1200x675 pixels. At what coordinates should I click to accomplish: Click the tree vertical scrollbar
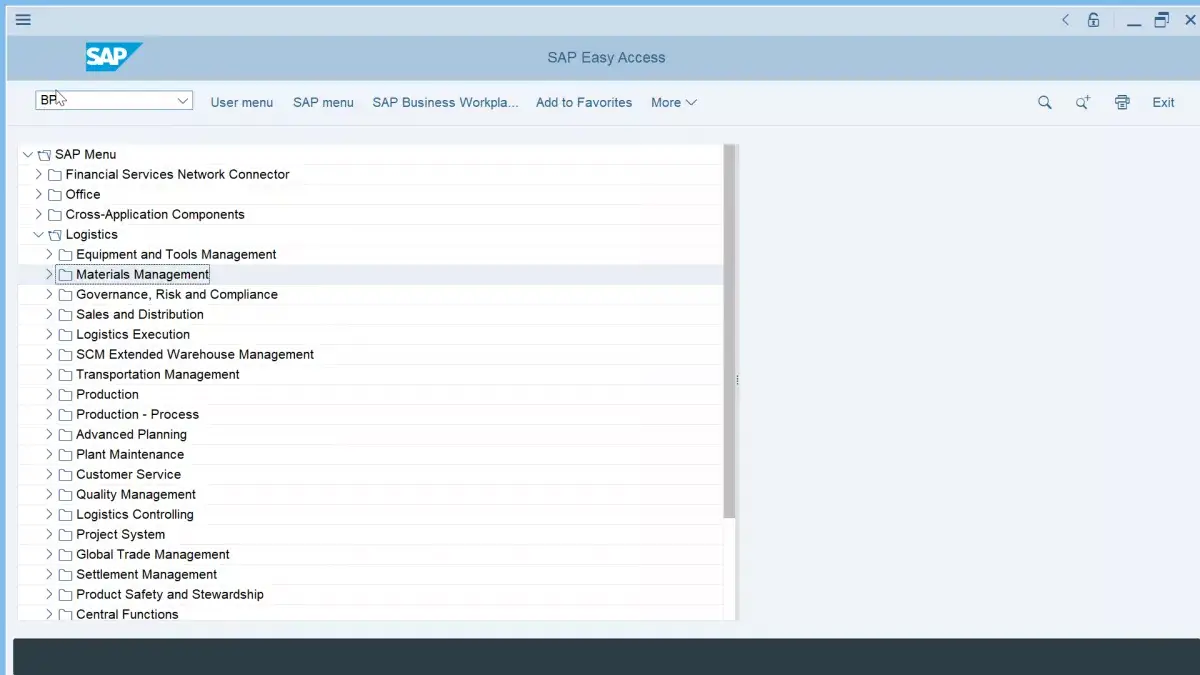pos(730,330)
